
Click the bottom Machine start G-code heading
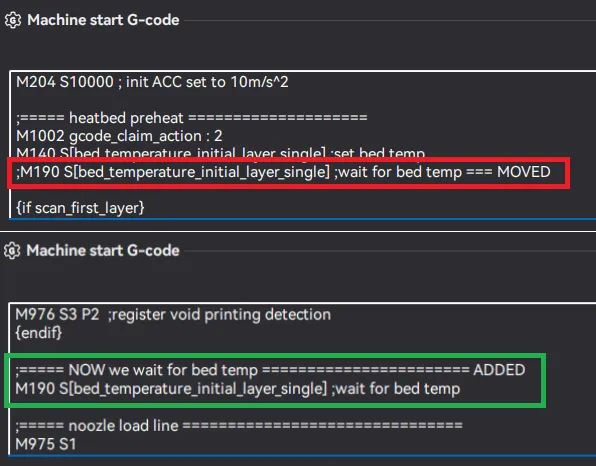pyautogui.click(x=103, y=251)
